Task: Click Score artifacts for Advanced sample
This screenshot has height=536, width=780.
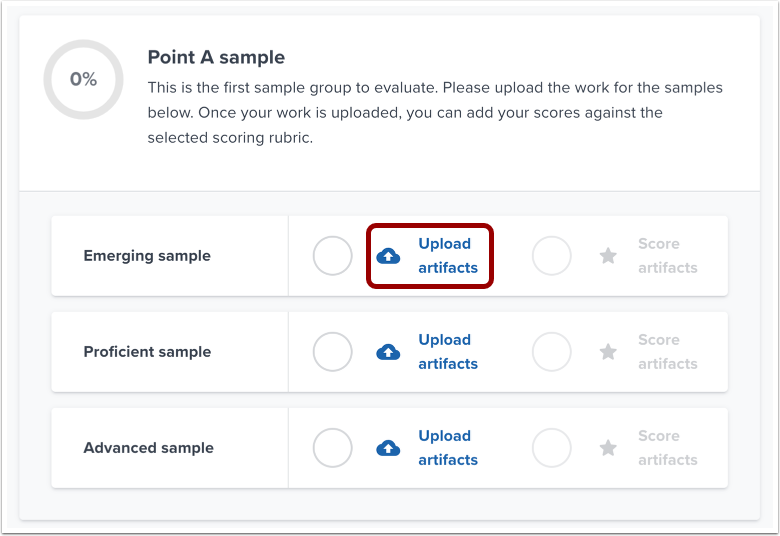Action: coord(667,448)
